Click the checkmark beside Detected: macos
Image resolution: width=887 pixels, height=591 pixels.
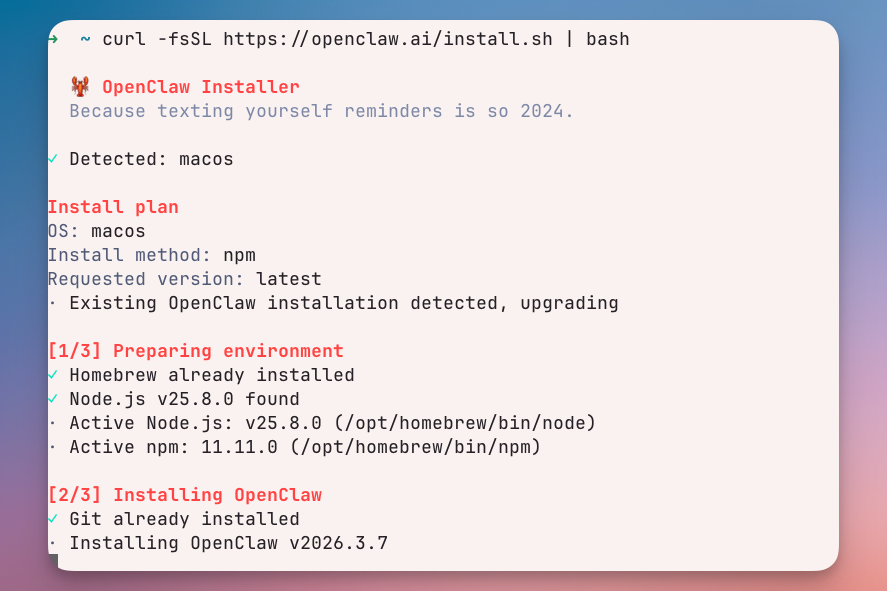click(53, 159)
